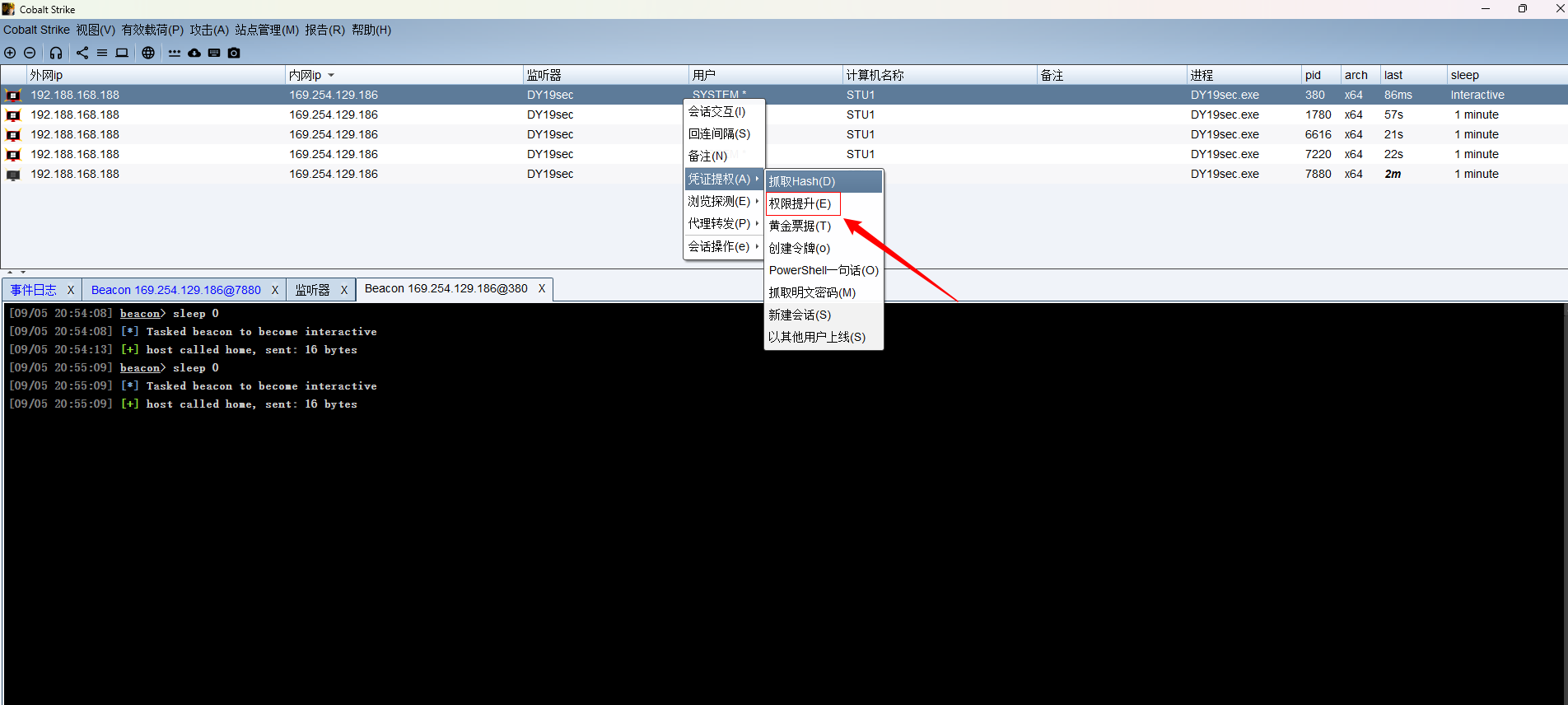Click beacon icon of pid 380 row

[13, 96]
